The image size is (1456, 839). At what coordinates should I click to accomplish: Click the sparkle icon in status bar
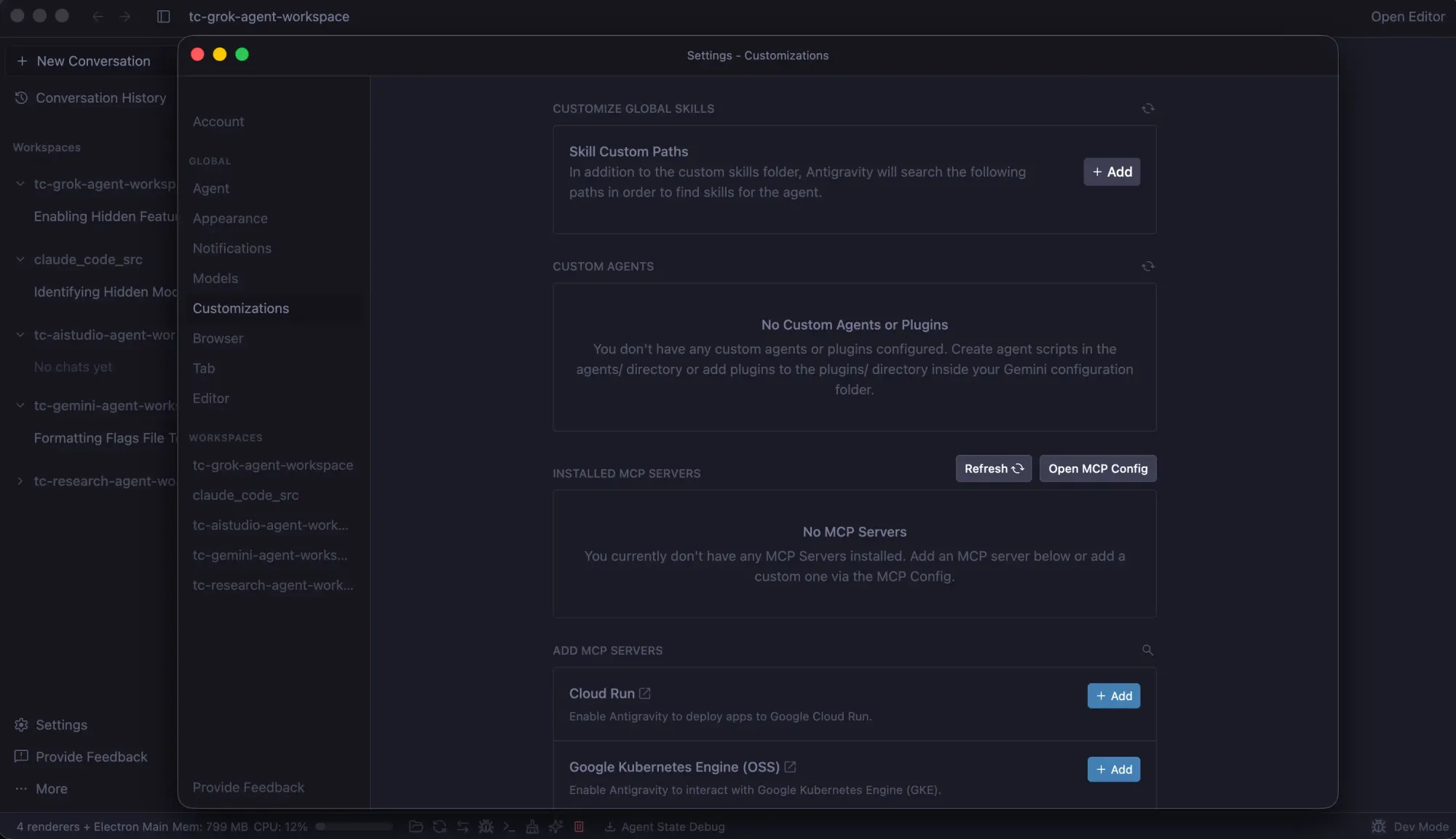[556, 827]
